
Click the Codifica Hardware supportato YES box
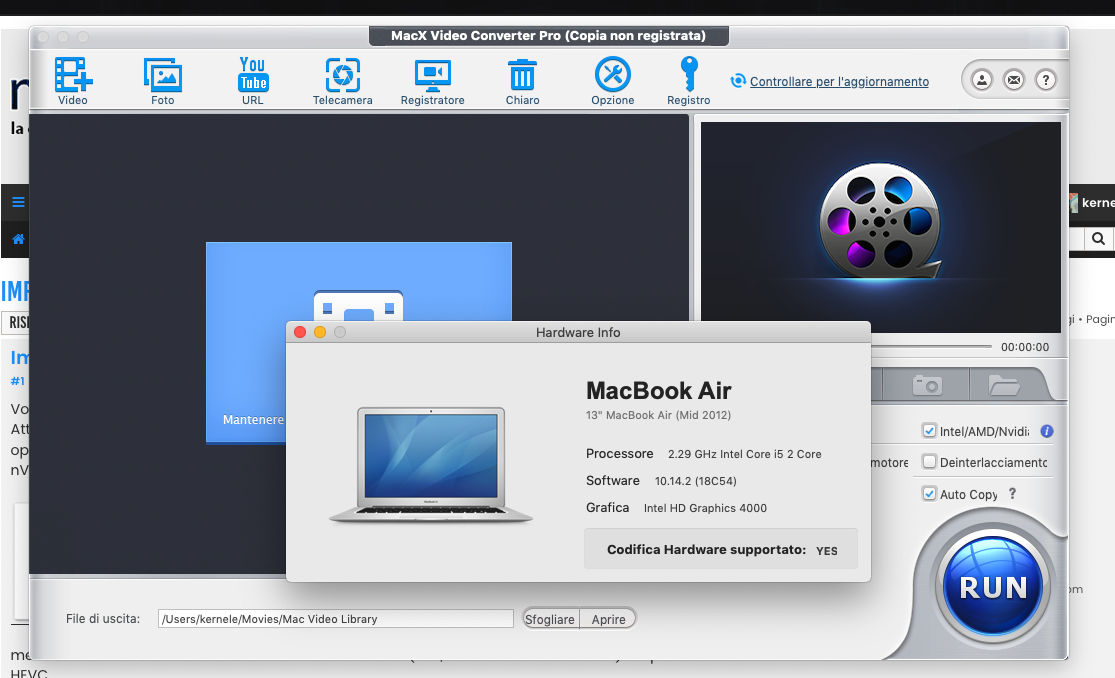click(x=720, y=549)
